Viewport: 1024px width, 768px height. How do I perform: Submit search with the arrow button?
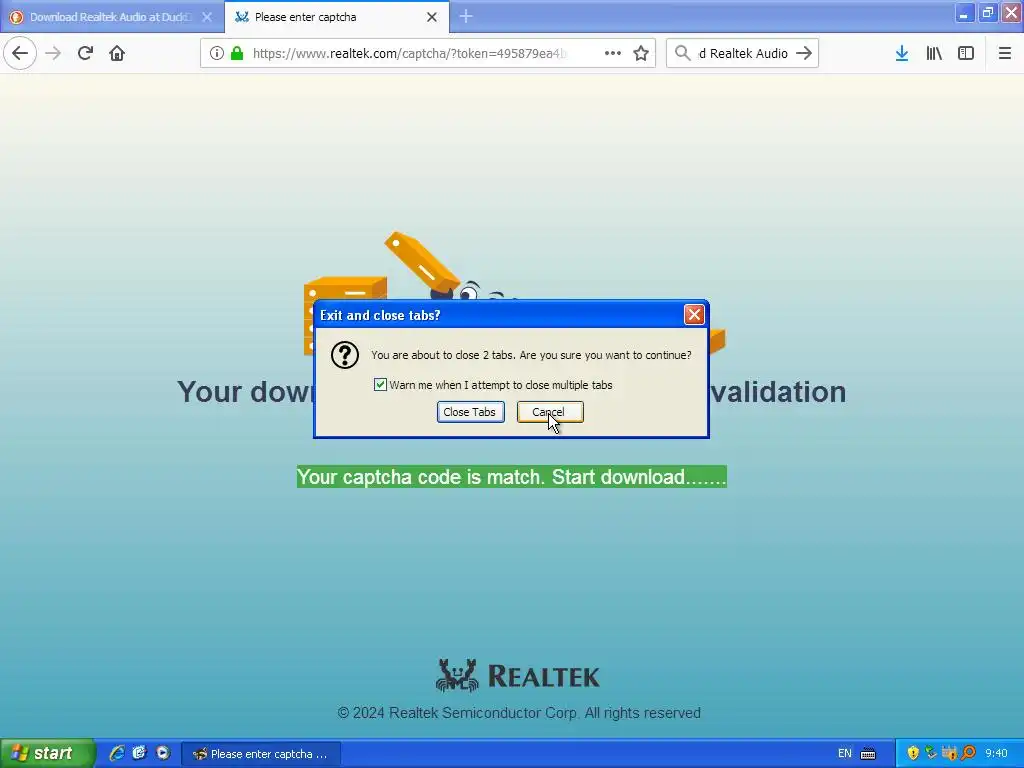click(804, 53)
